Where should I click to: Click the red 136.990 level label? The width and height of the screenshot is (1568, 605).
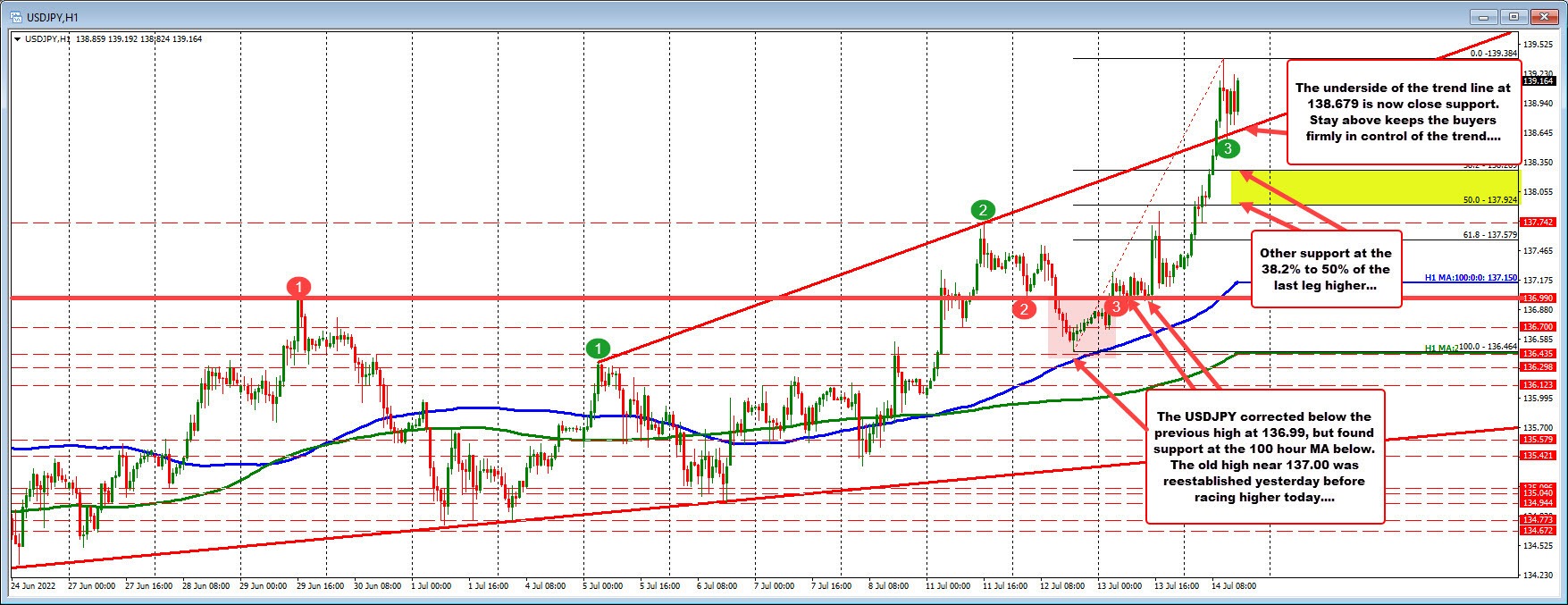click(x=1539, y=298)
